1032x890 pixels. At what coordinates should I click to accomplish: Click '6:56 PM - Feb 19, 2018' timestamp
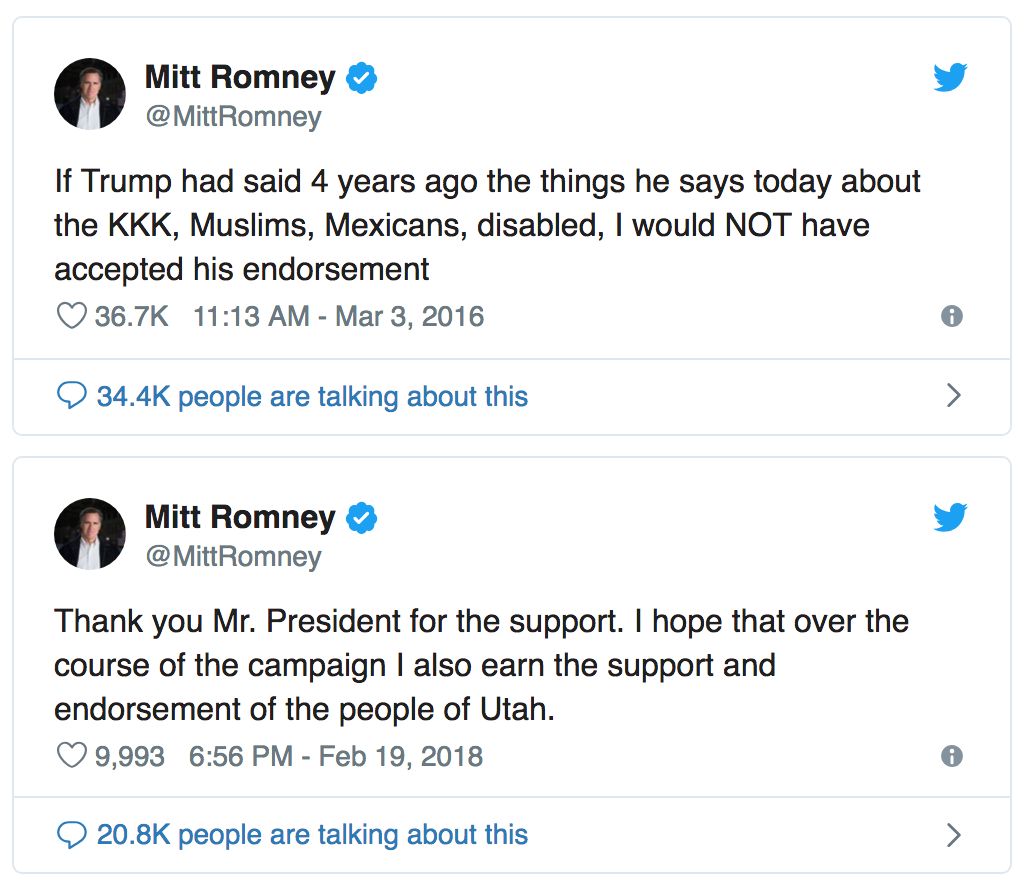(x=336, y=755)
